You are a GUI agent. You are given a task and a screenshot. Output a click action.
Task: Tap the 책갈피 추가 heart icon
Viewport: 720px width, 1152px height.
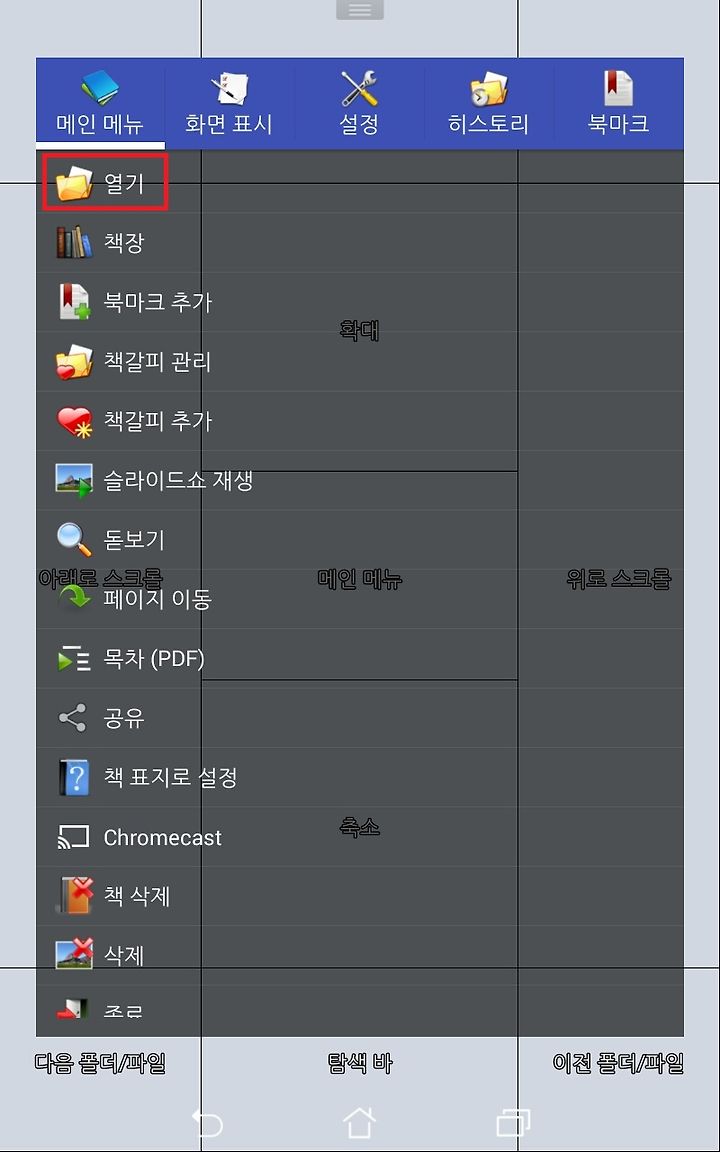(x=74, y=421)
